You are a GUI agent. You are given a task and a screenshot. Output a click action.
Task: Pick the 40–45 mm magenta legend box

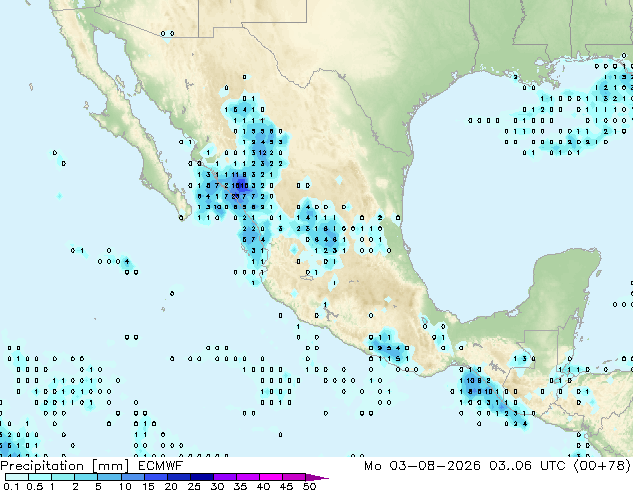(271, 477)
